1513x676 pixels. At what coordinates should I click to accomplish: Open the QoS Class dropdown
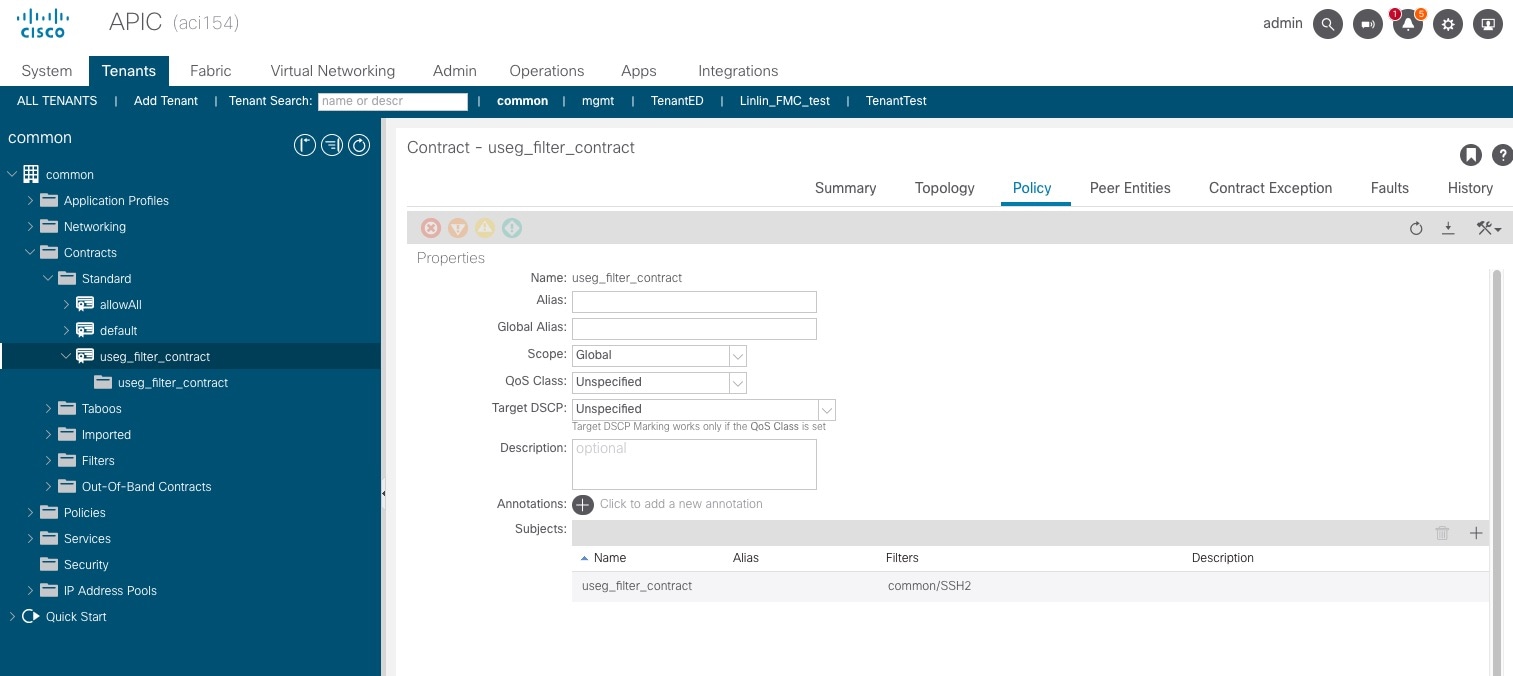click(x=737, y=382)
